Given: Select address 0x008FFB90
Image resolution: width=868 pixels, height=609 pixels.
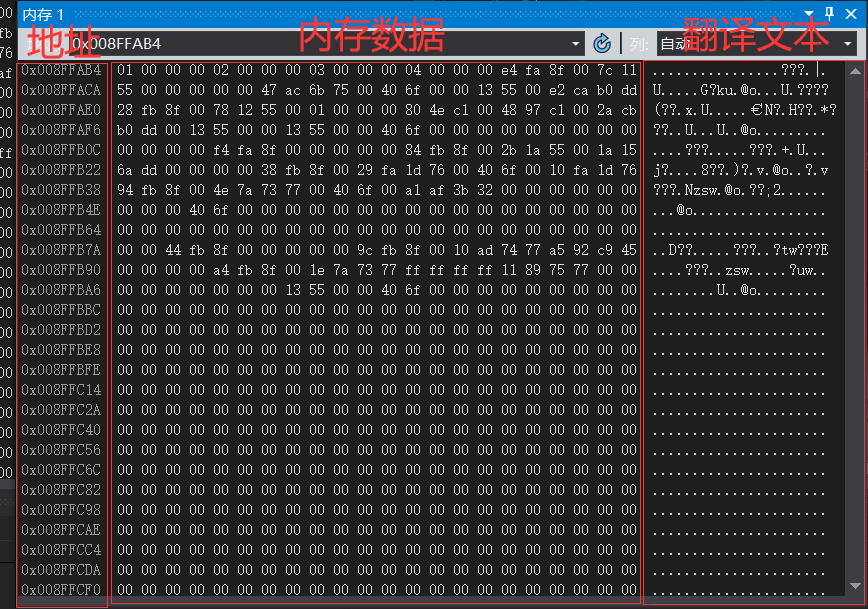Looking at the screenshot, I should 61,270.
